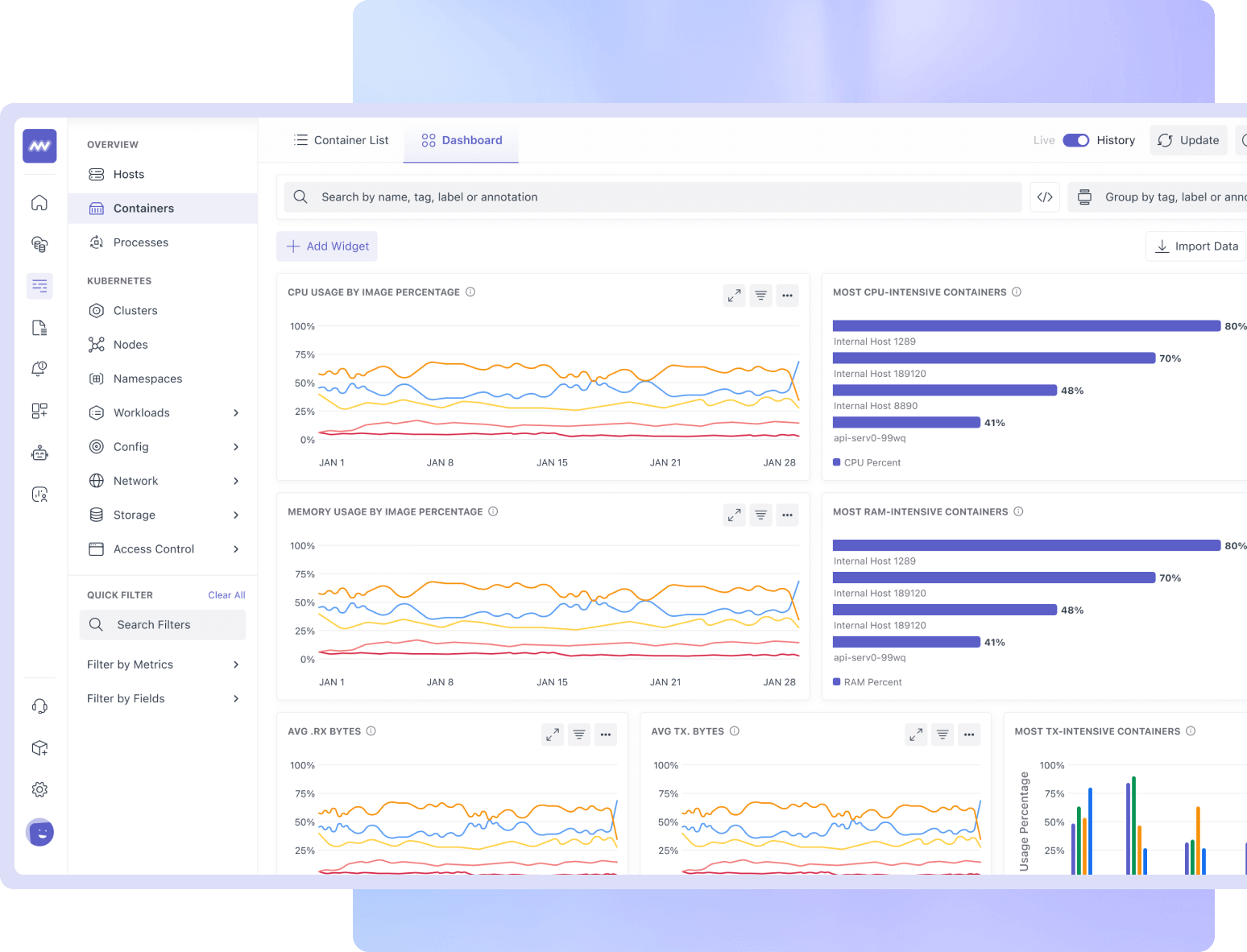Toggle the CPU Percent legend item

pos(867,463)
